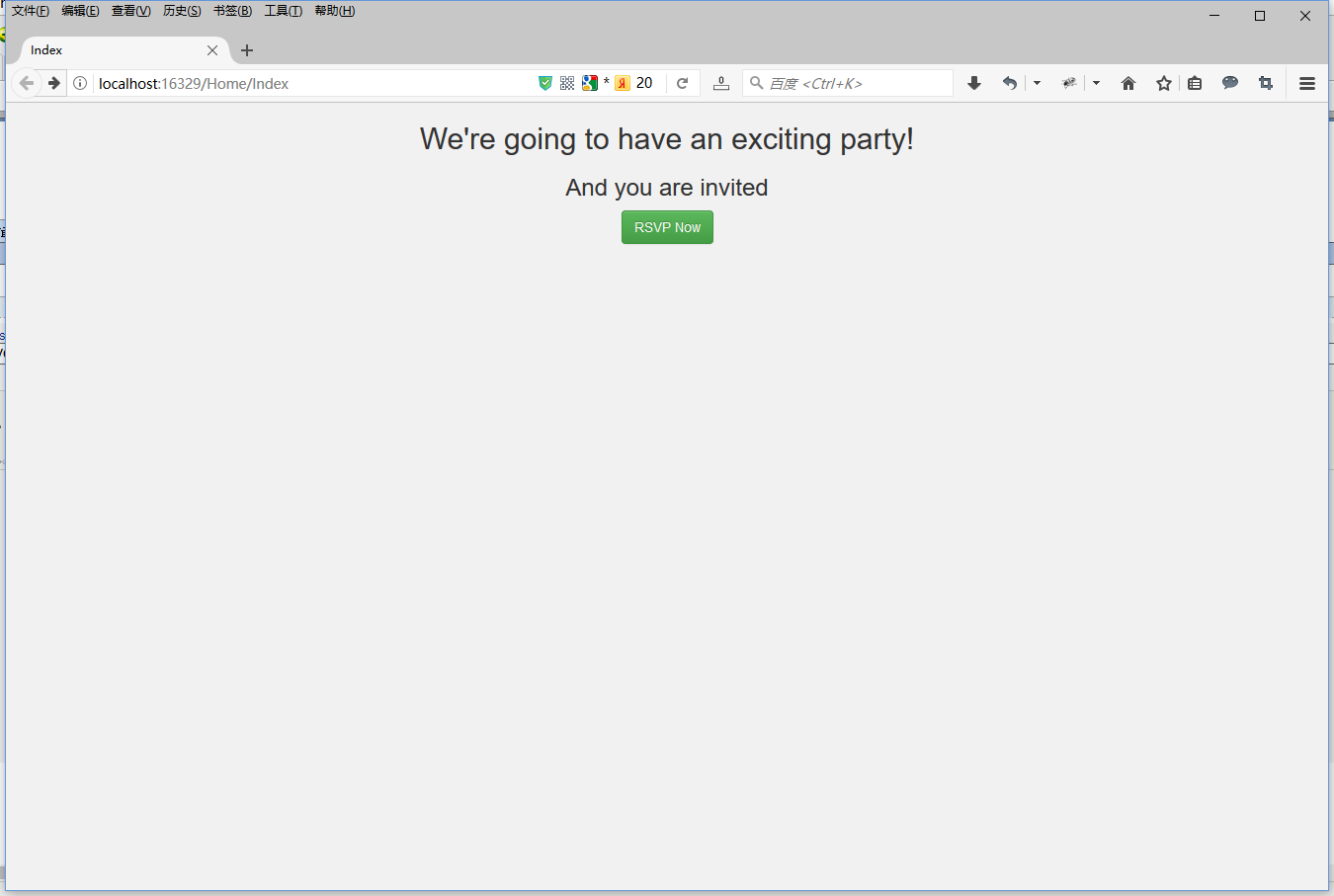Image resolution: width=1334 pixels, height=896 pixels.
Task: Go back with the back arrow
Action: coord(27,83)
